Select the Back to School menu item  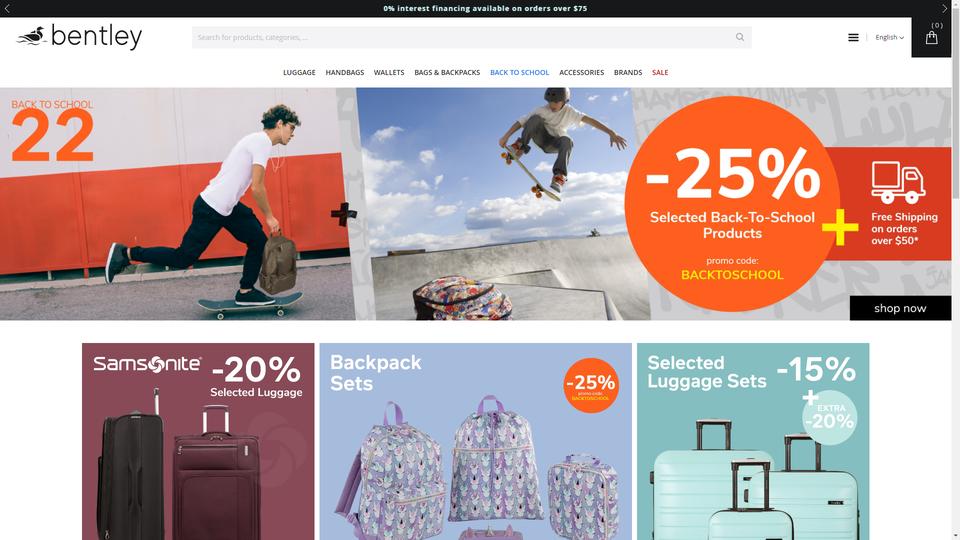(519, 72)
